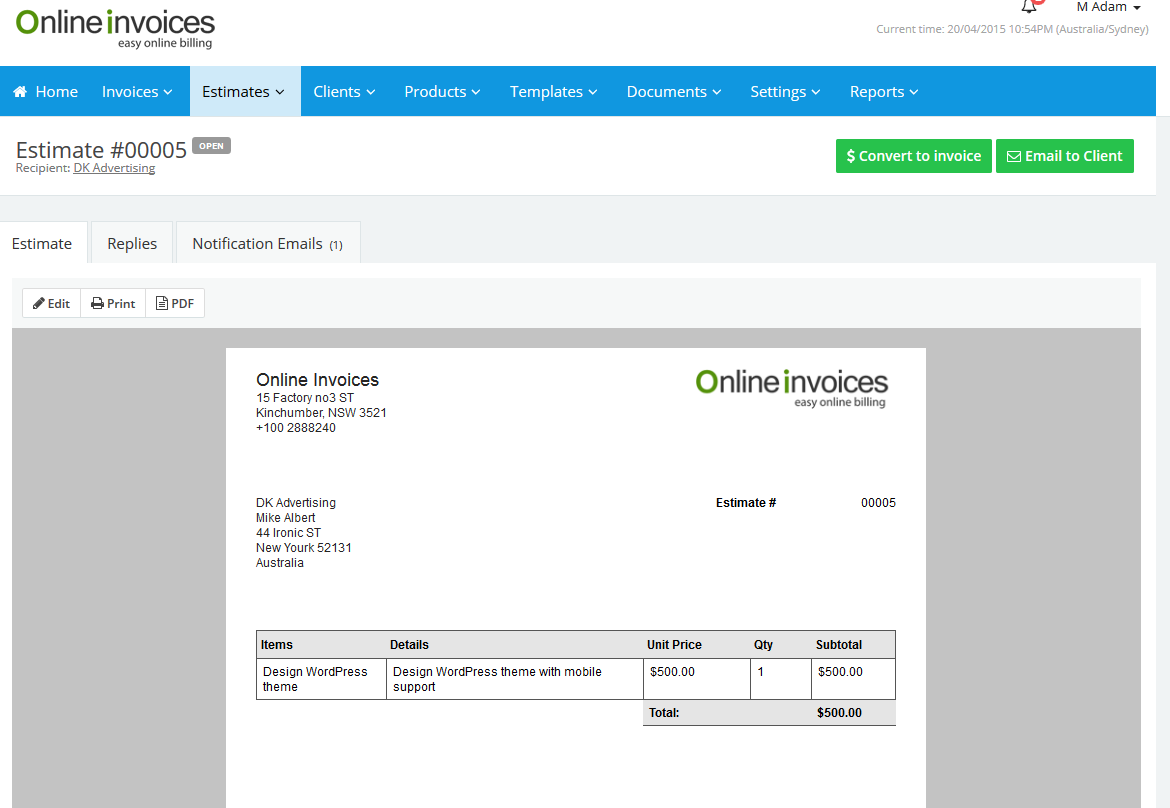Expand the Reports menu
1170x808 pixels.
[x=884, y=91]
